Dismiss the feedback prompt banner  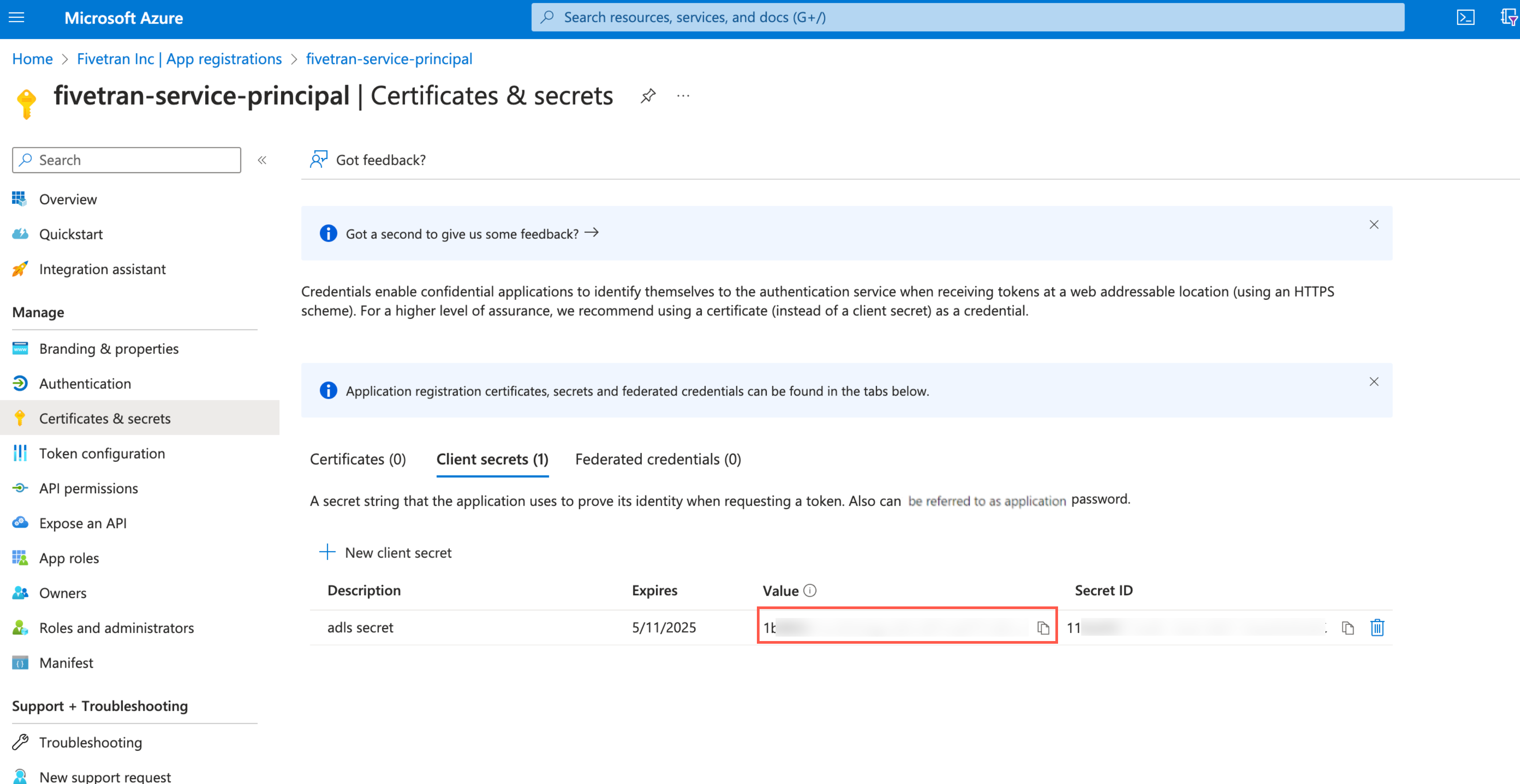[x=1374, y=224]
